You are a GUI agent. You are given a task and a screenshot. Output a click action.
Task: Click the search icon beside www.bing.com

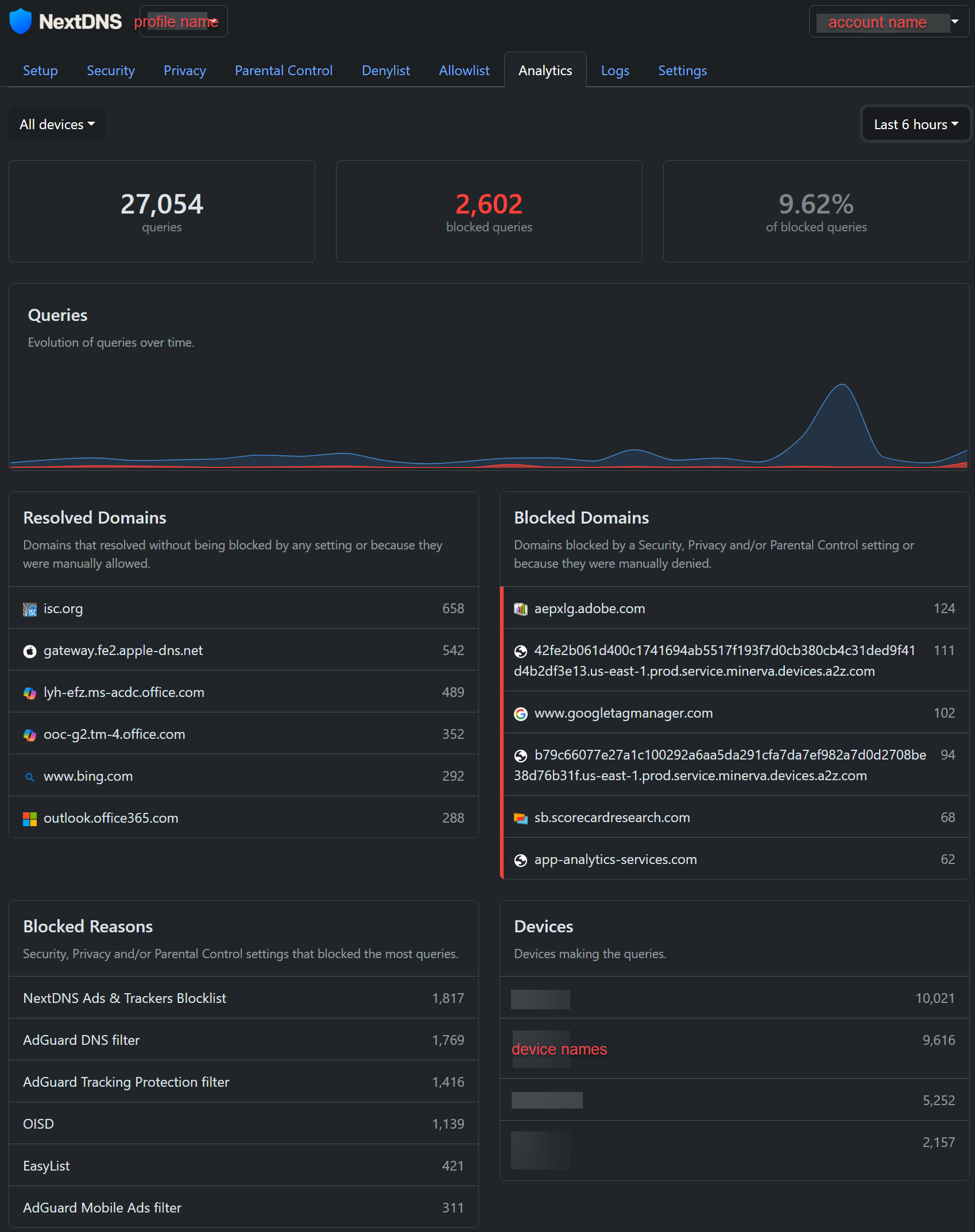coord(30,777)
